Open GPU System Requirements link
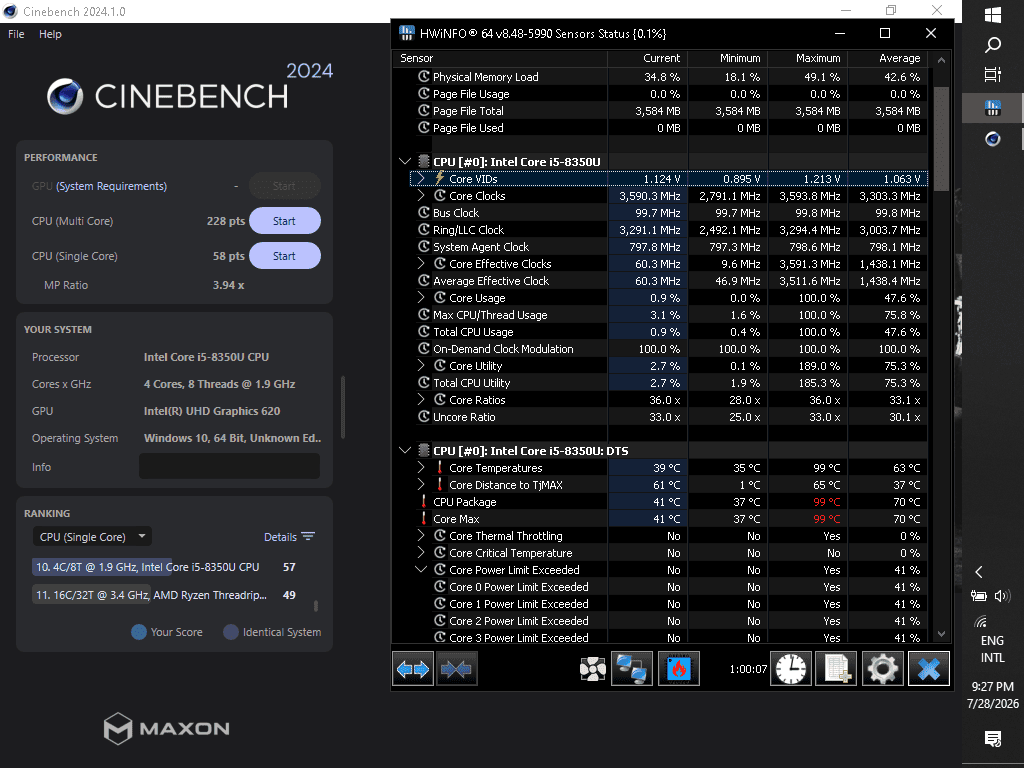The image size is (1024, 768). point(112,186)
